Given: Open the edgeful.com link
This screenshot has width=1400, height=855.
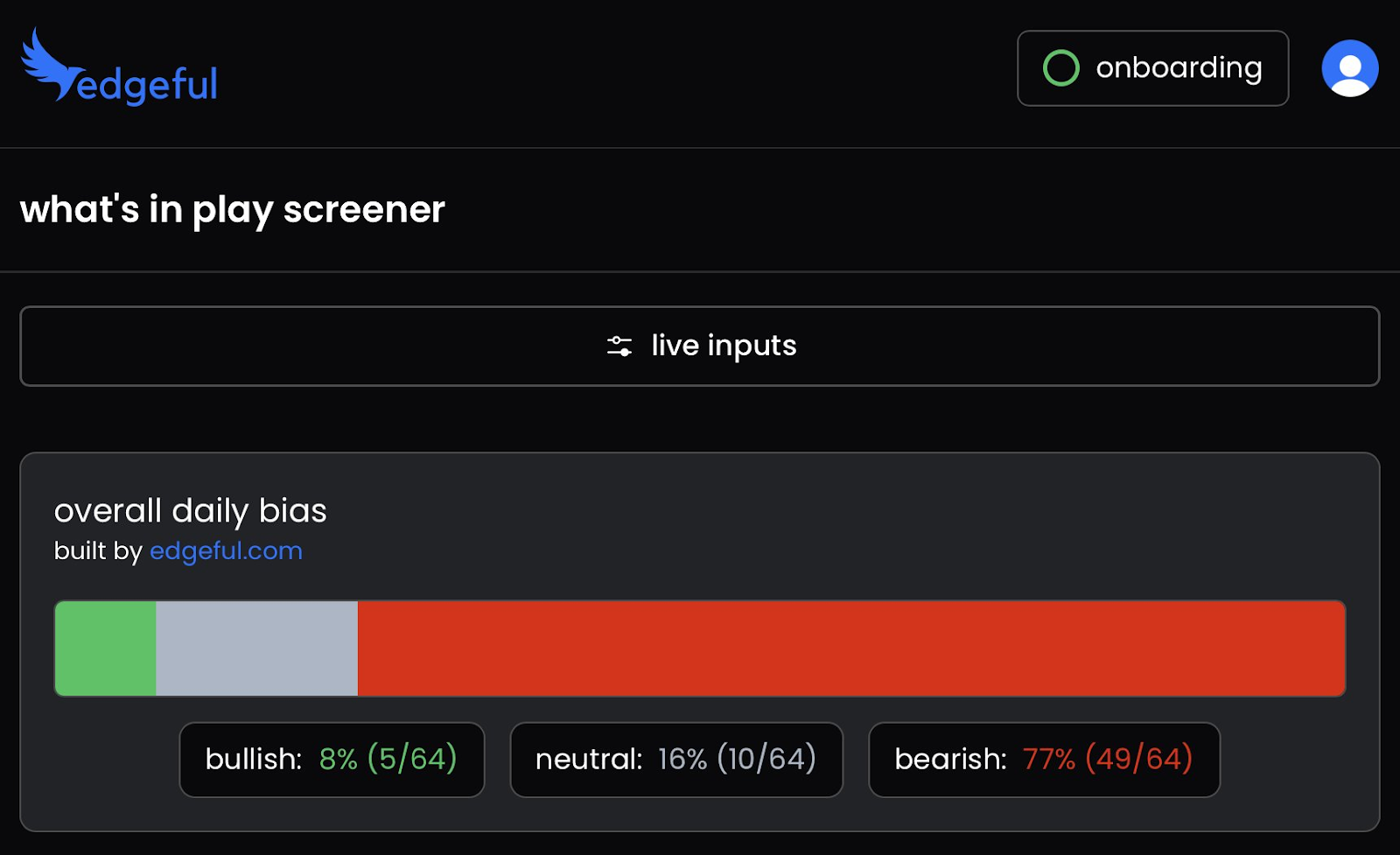Looking at the screenshot, I should [226, 551].
